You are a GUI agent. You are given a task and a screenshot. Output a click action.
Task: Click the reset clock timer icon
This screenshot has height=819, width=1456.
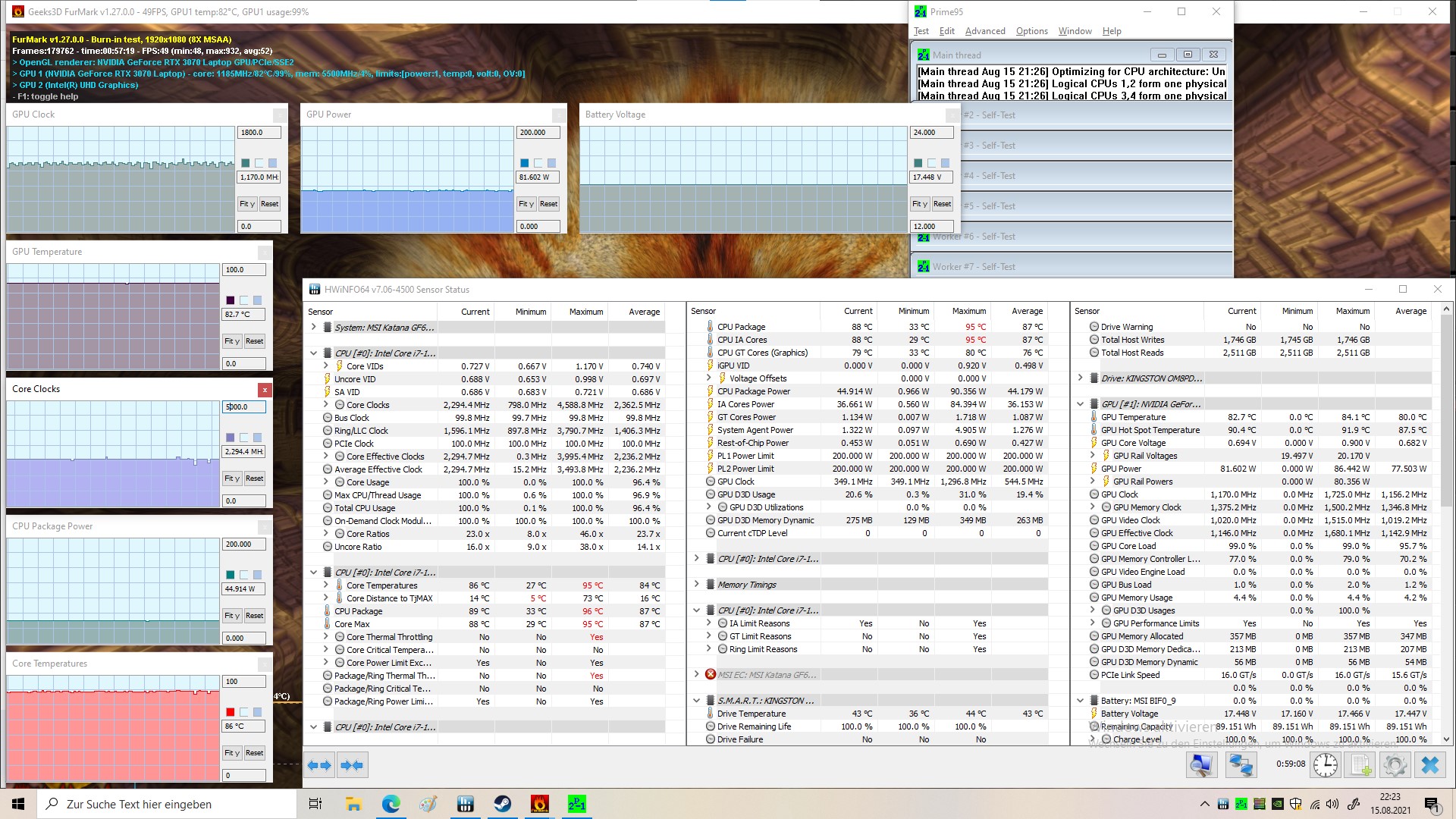1326,764
